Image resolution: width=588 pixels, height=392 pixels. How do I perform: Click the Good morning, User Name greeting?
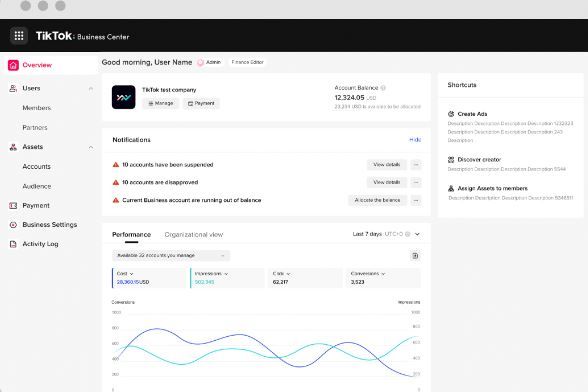147,62
